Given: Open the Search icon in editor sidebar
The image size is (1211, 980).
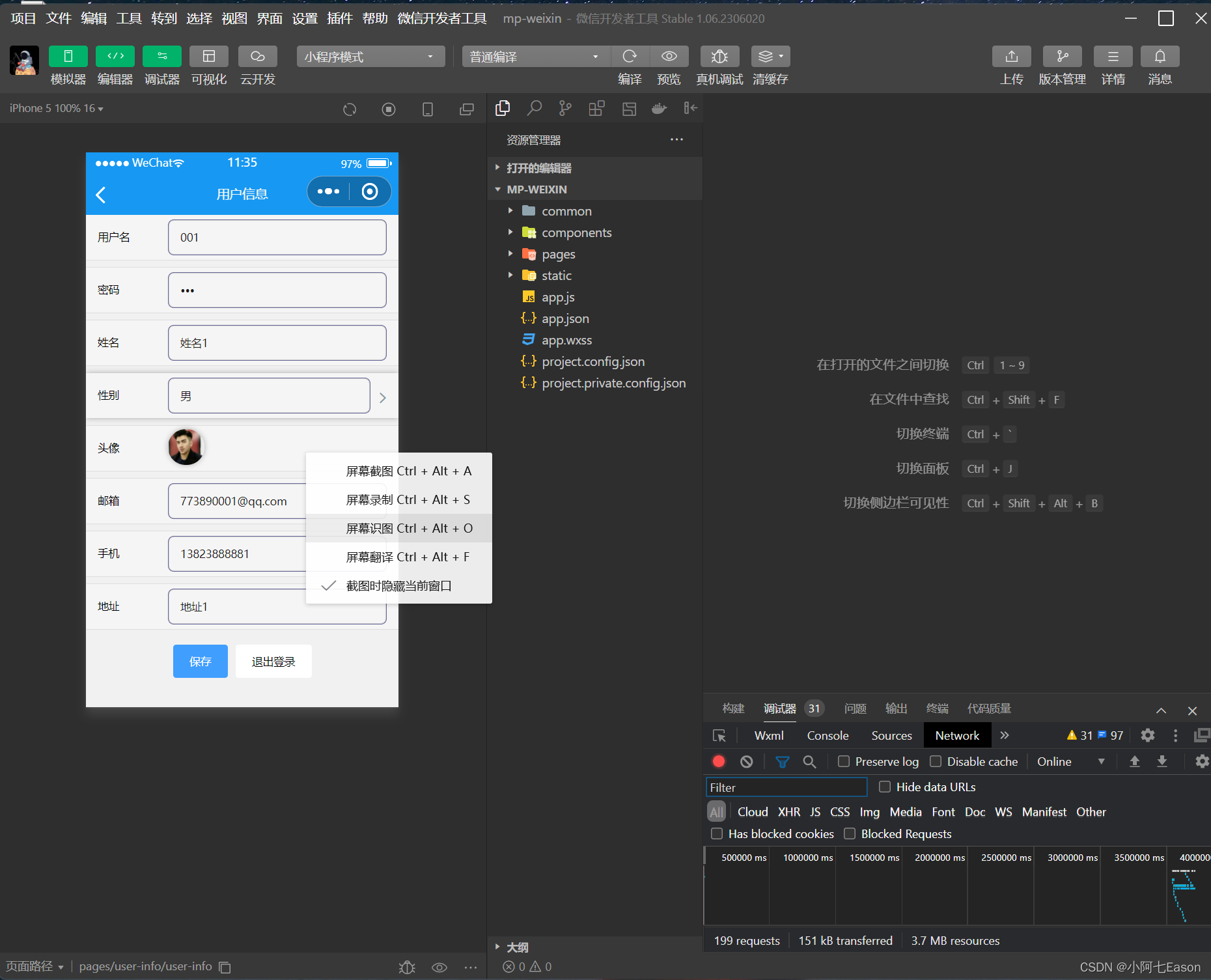Looking at the screenshot, I should tap(534, 108).
